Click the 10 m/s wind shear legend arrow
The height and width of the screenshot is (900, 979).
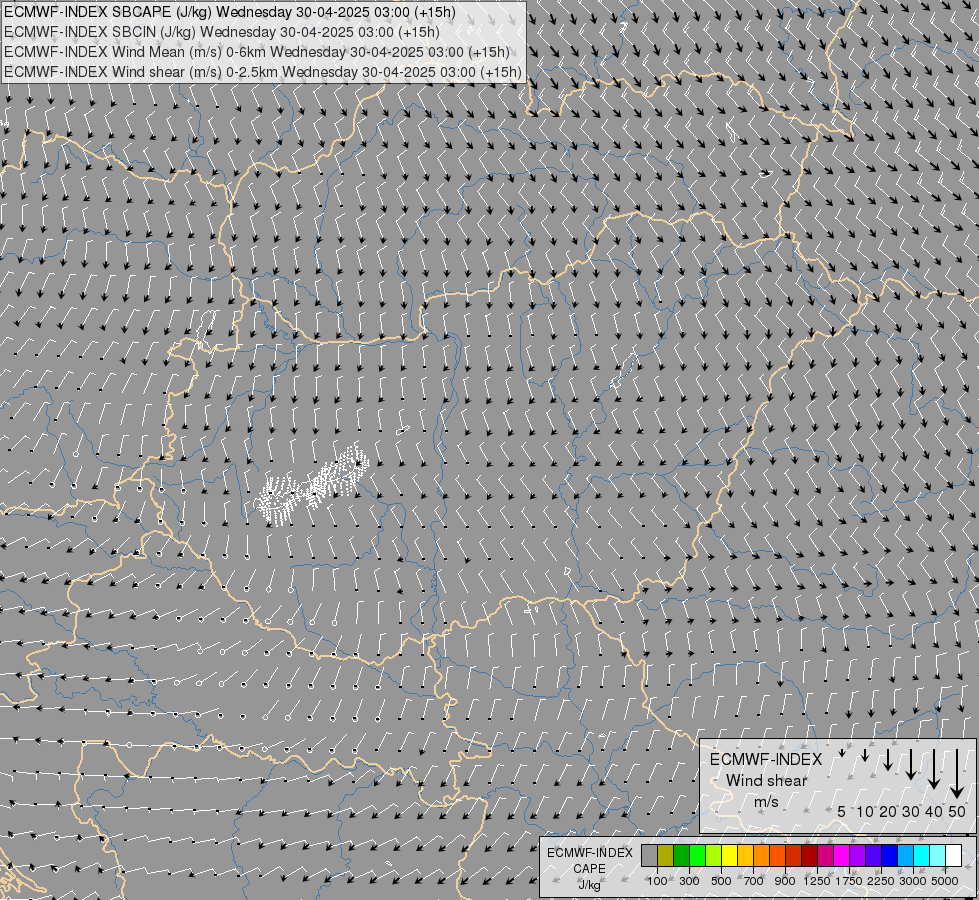tap(865, 755)
